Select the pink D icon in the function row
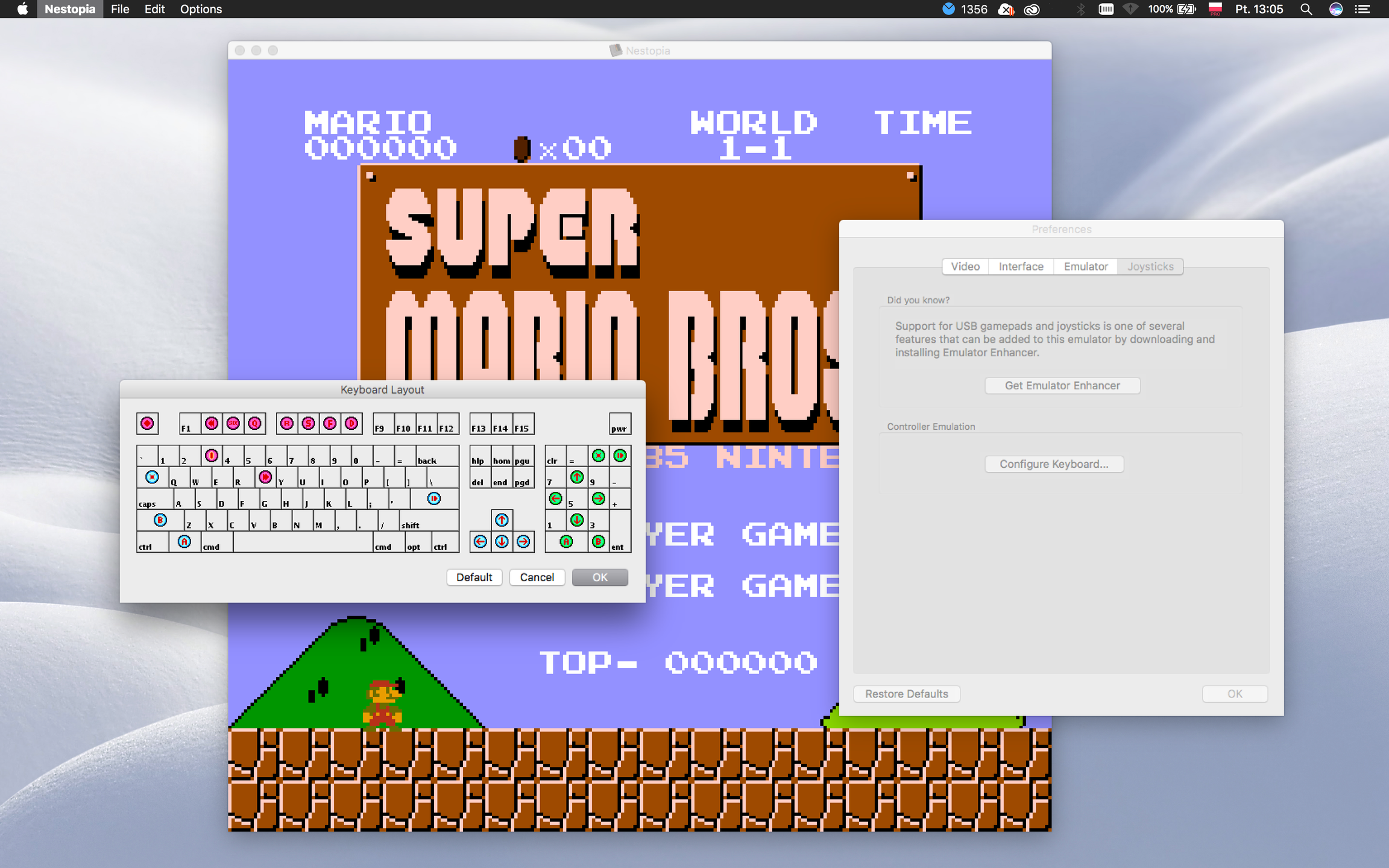Viewport: 1389px width, 868px height. point(351,423)
